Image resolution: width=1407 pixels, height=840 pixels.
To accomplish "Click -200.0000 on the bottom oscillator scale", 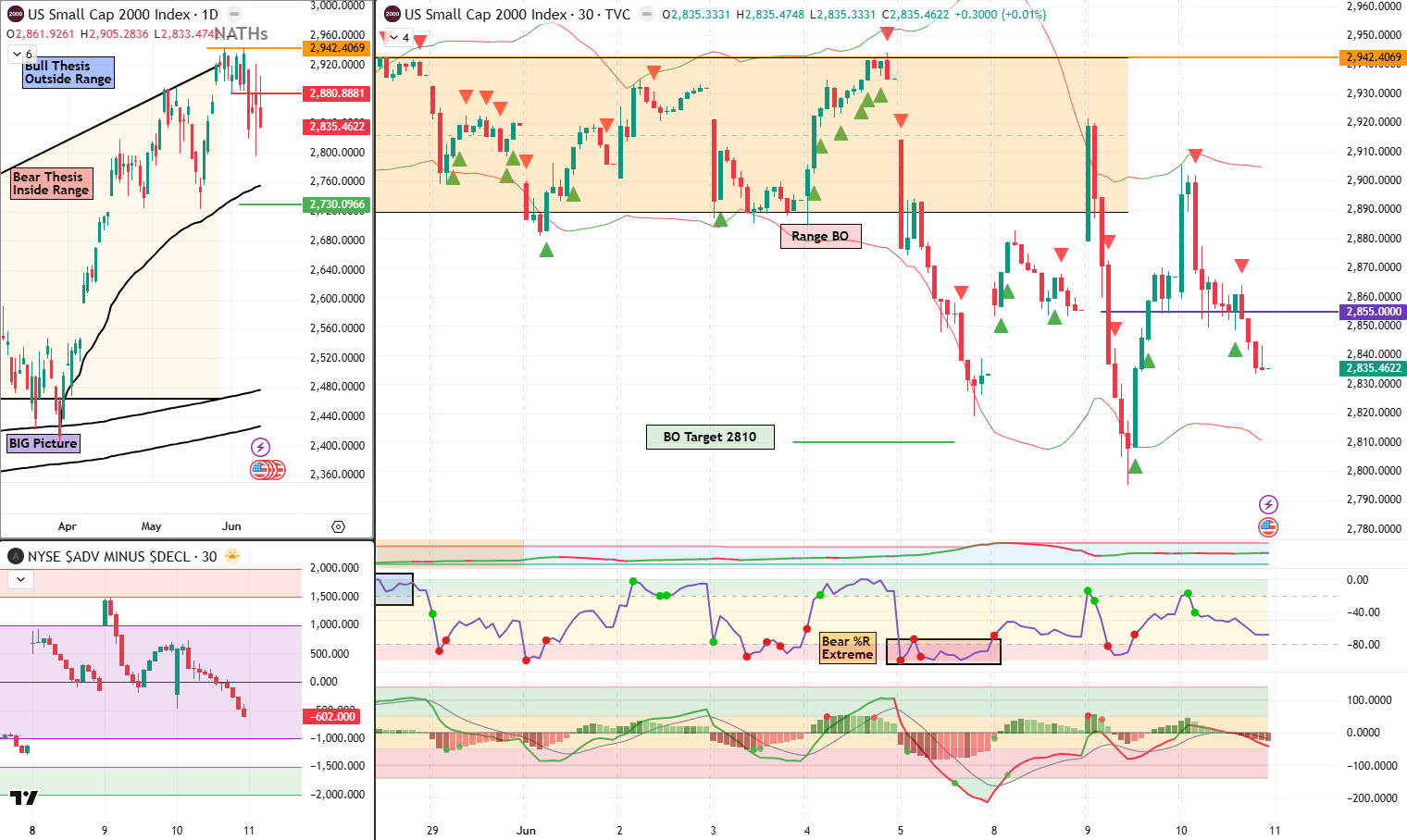I will pyautogui.click(x=1370, y=798).
